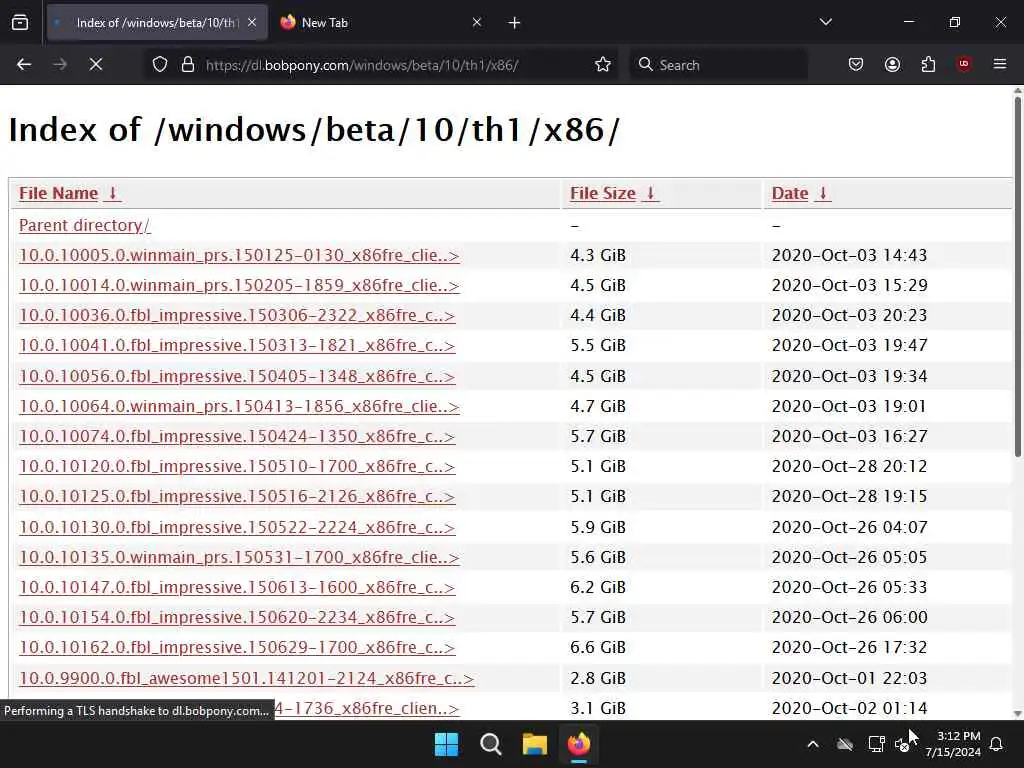
Task: Download 10.0.10005.0.winmain_prs build
Action: point(239,255)
